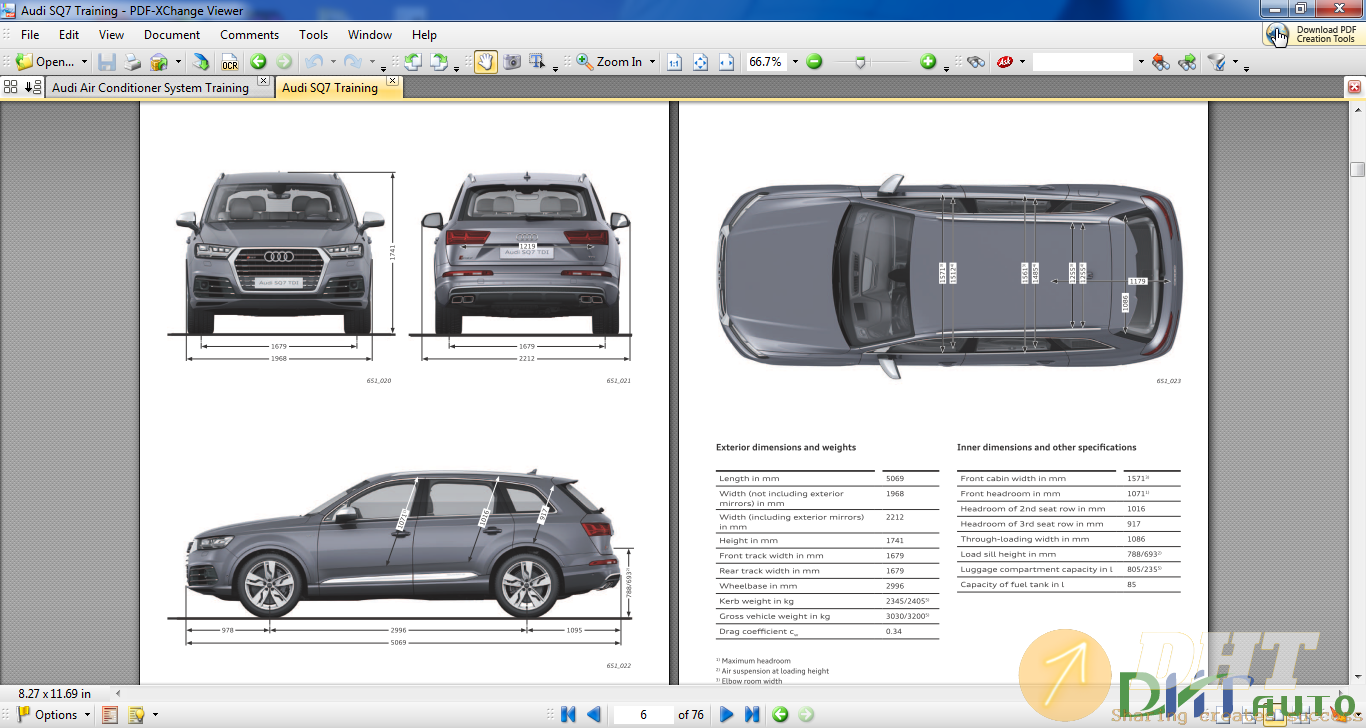Go to previous view with green back arrow in top toolbar

pos(258,62)
